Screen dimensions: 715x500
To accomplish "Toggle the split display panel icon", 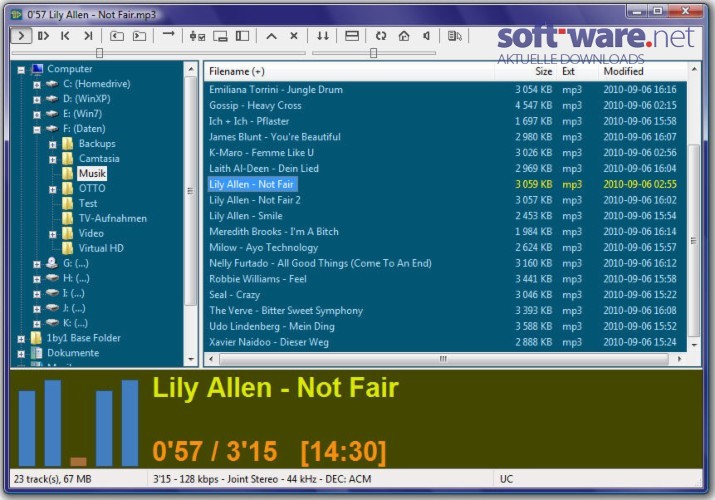I will tap(352, 36).
